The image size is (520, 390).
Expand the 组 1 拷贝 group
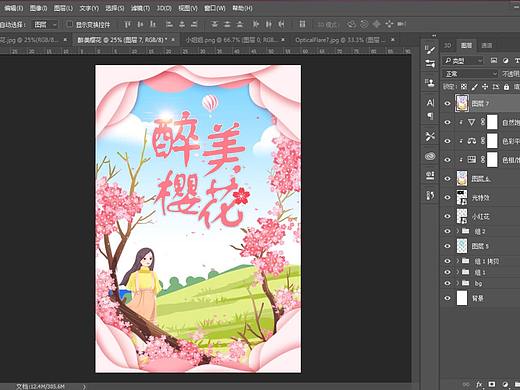pos(458,261)
